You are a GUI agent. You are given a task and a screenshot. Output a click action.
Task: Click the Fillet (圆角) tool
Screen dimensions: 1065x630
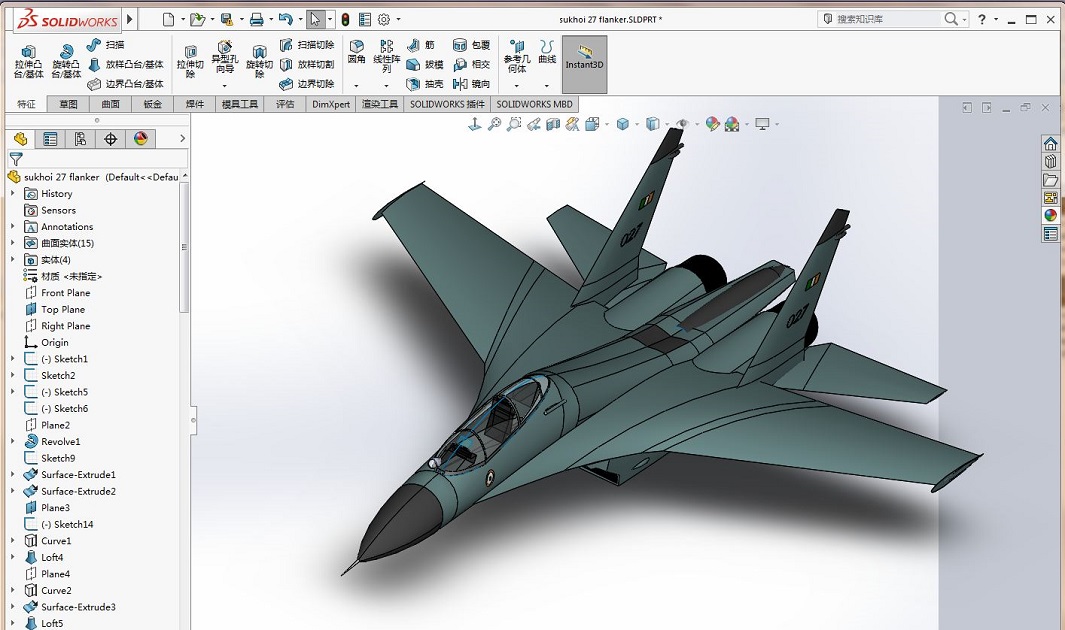click(356, 52)
